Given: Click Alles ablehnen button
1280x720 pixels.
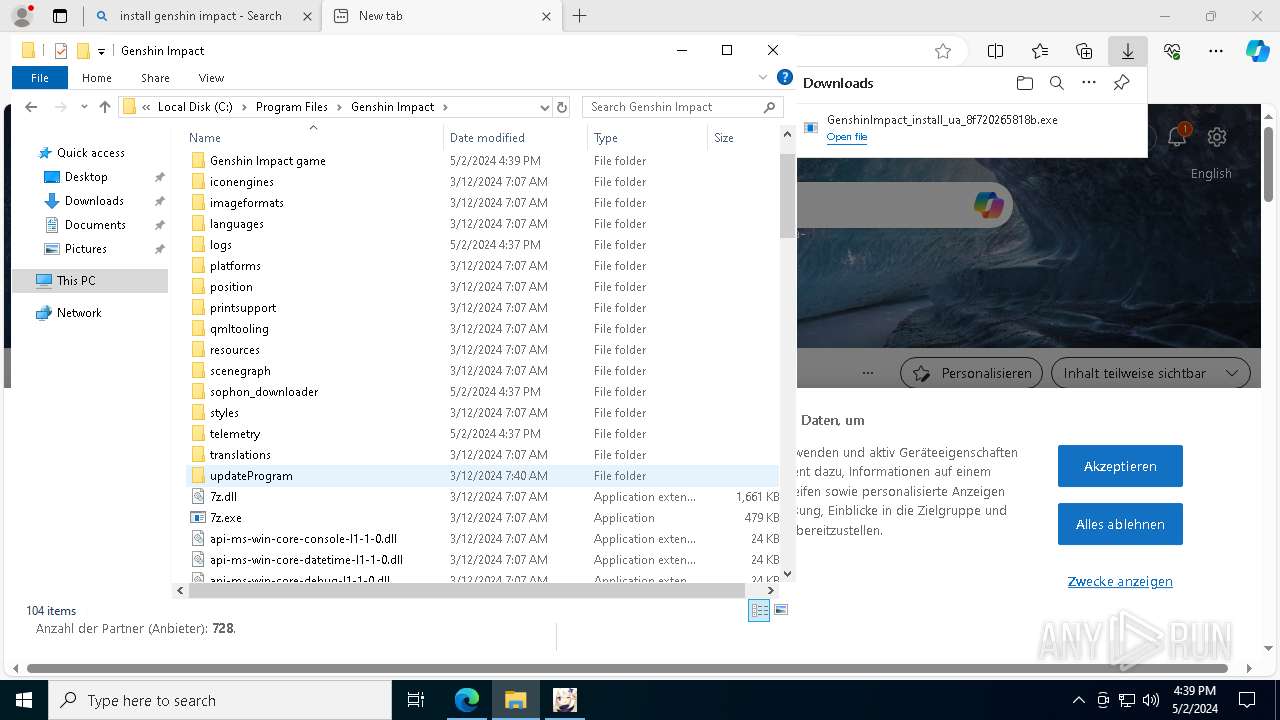Looking at the screenshot, I should 1120,524.
